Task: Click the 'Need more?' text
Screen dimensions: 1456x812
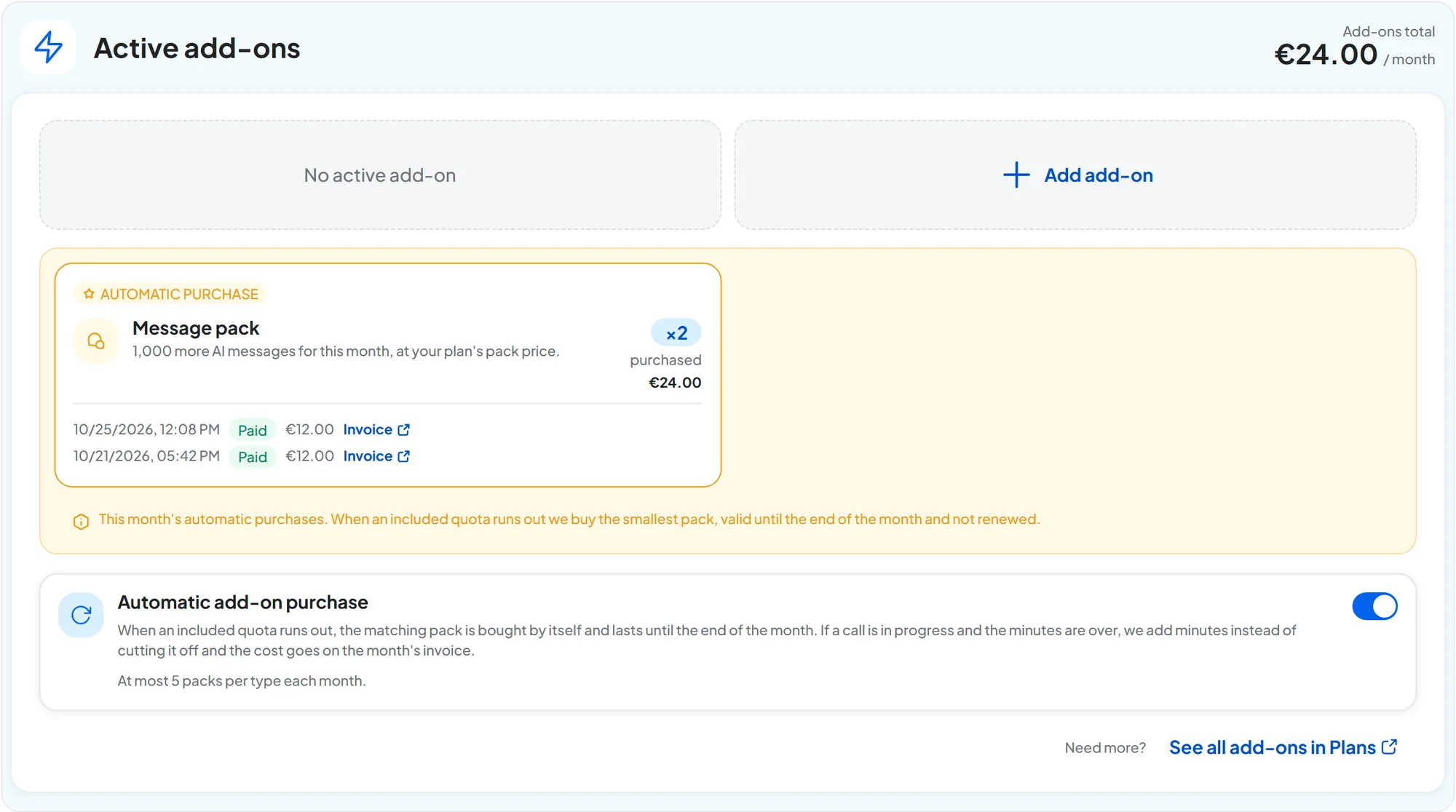Action: pyautogui.click(x=1105, y=748)
